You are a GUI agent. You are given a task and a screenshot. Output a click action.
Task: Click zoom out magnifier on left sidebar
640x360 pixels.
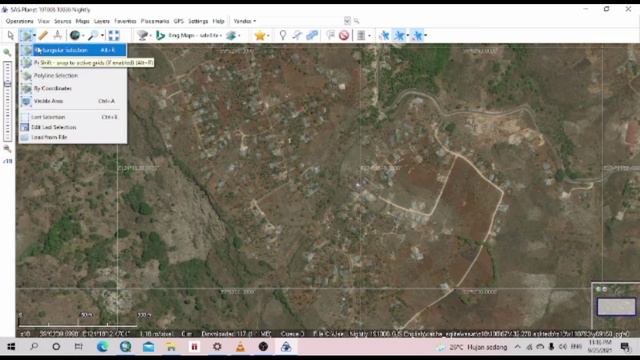[7, 149]
